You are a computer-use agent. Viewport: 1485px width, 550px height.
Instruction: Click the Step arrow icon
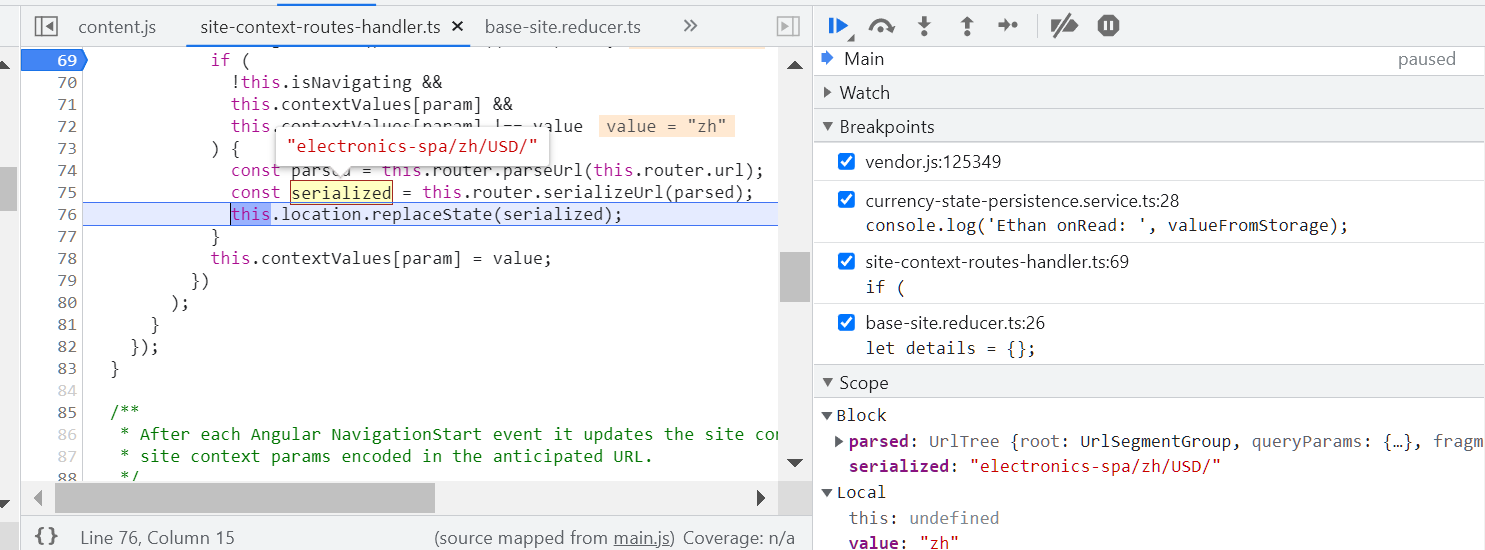tap(1008, 27)
